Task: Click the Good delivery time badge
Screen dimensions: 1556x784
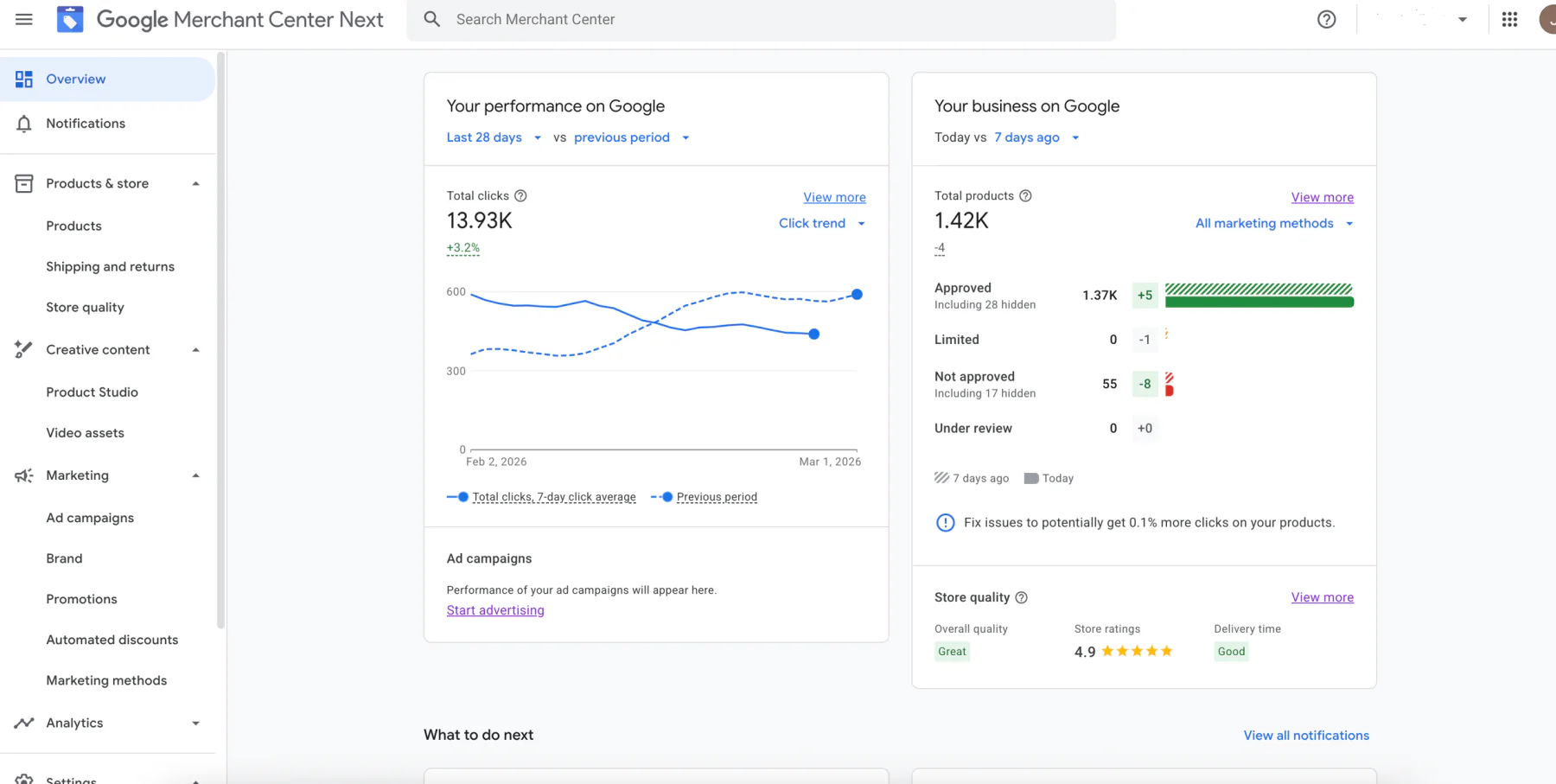Action: click(x=1231, y=652)
